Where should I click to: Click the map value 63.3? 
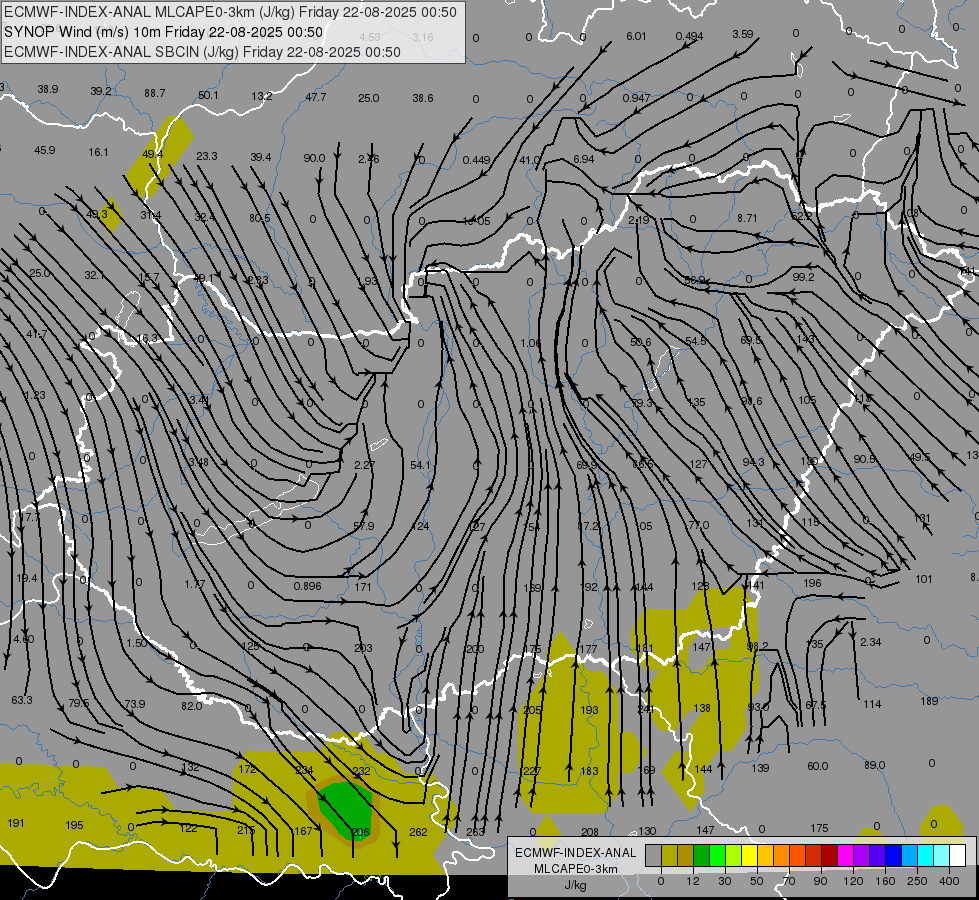pyautogui.click(x=22, y=700)
